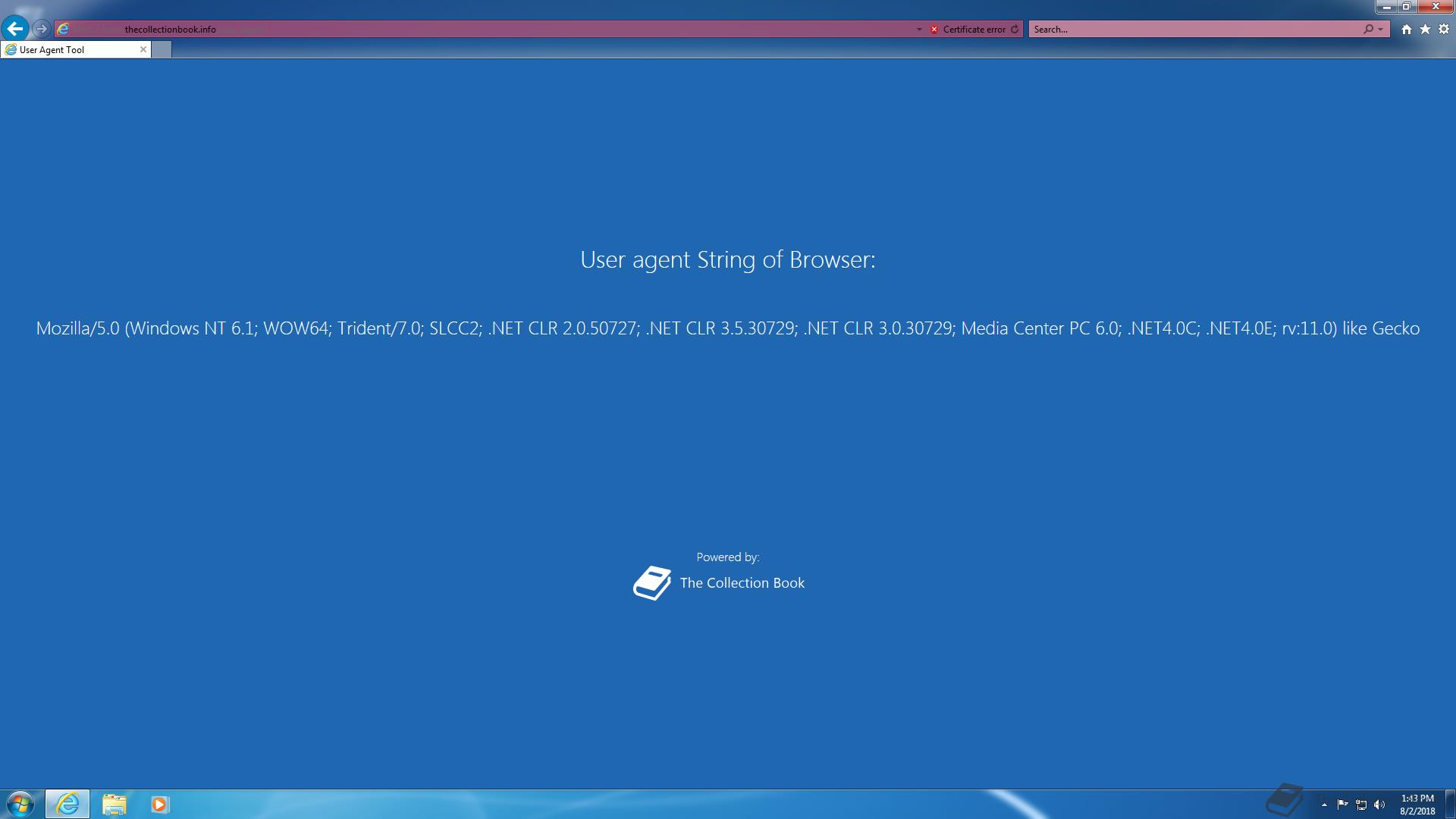
Task: Open Windows Explorer from the taskbar
Action: (114, 804)
